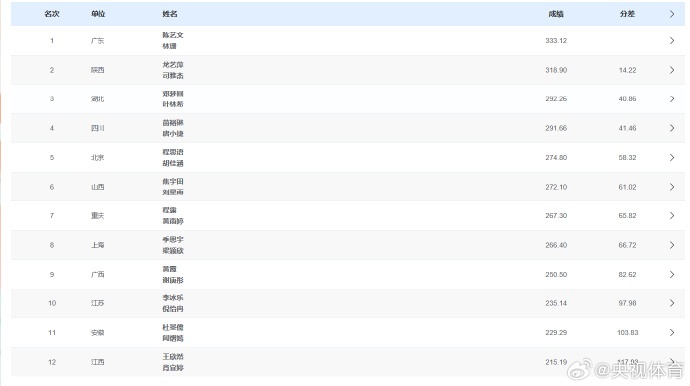Open the chevron on the 291.66 row
This screenshot has height=386, width=690.
point(672,128)
